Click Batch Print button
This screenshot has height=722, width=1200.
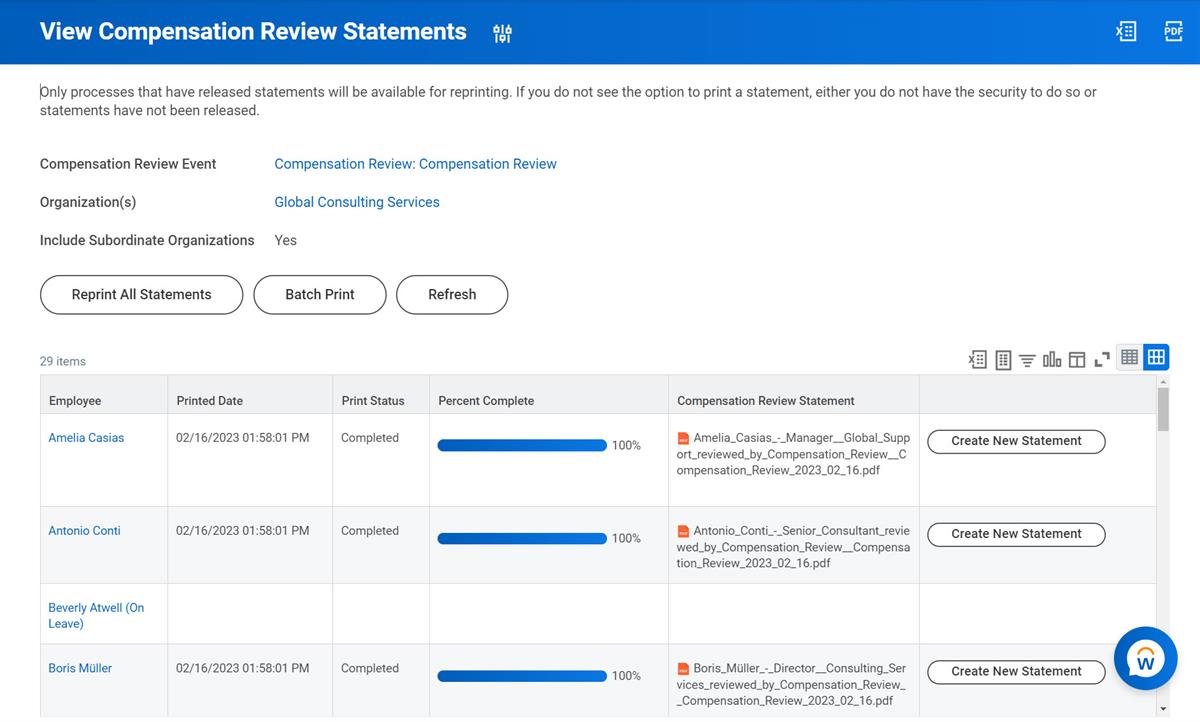[320, 295]
